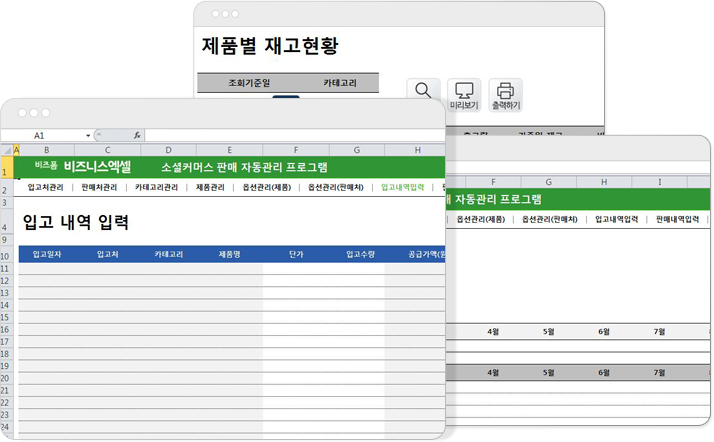Click the 출력하기 print icon
714x442 pixels.
click(x=505, y=95)
